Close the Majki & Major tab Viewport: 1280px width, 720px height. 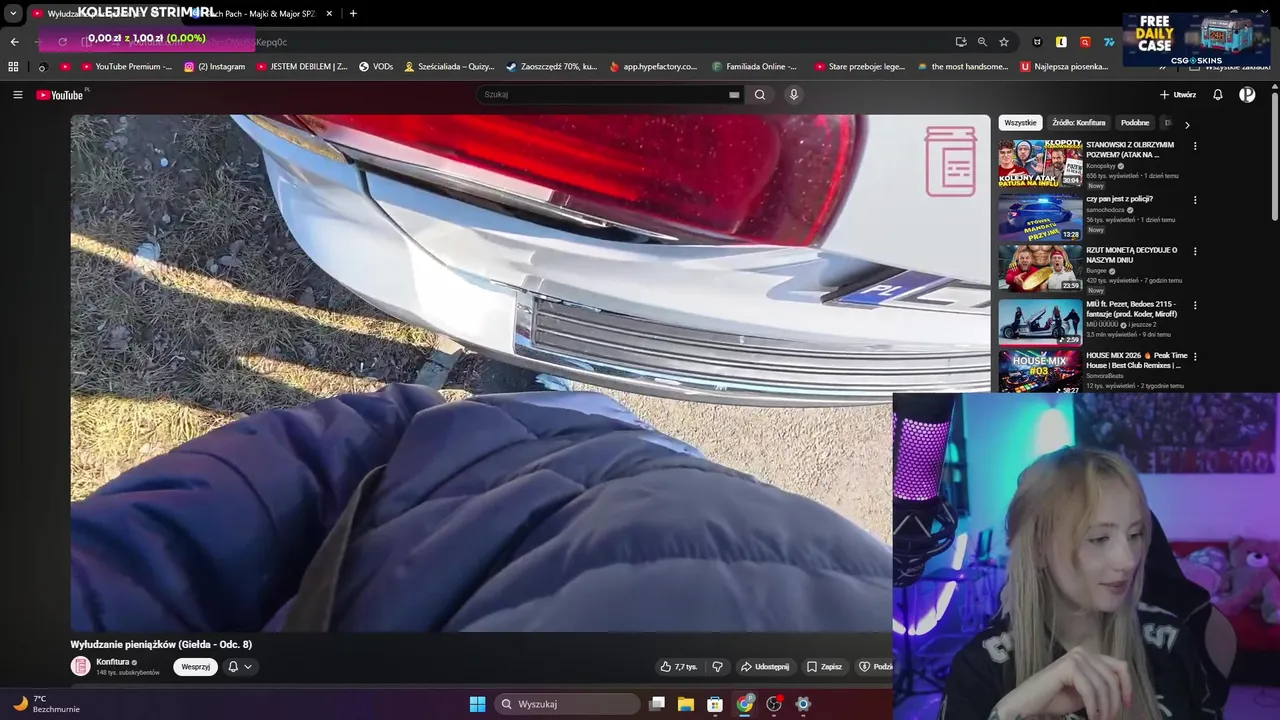(x=329, y=13)
